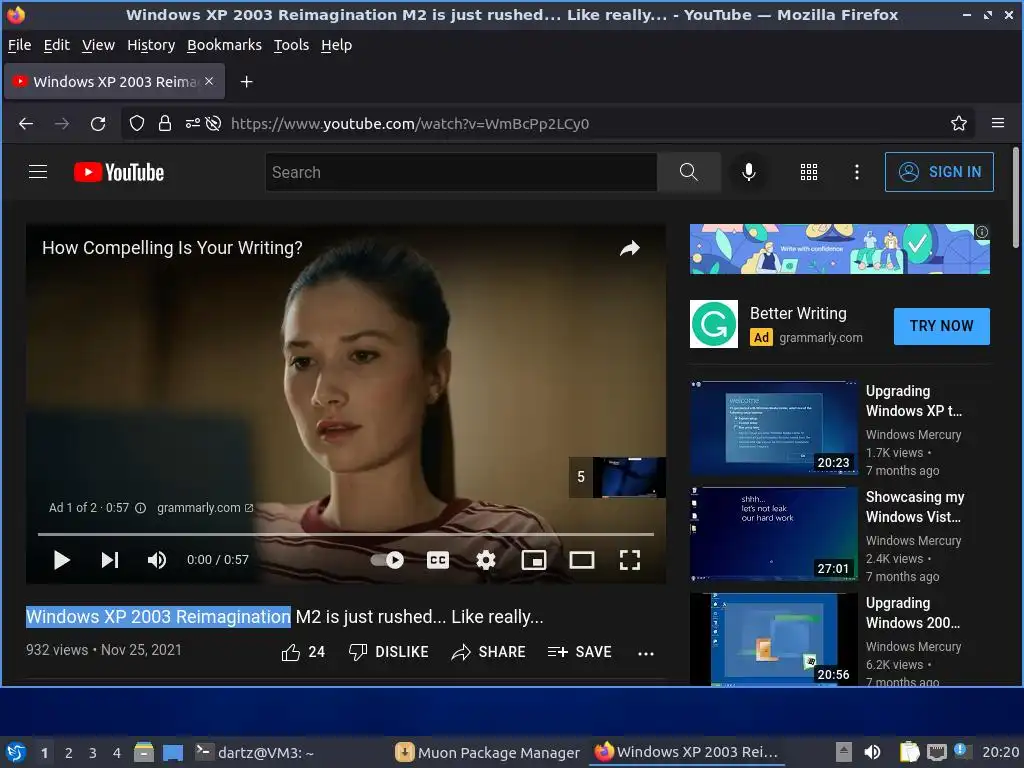Click the ad info icon next to 0:57

point(140,508)
